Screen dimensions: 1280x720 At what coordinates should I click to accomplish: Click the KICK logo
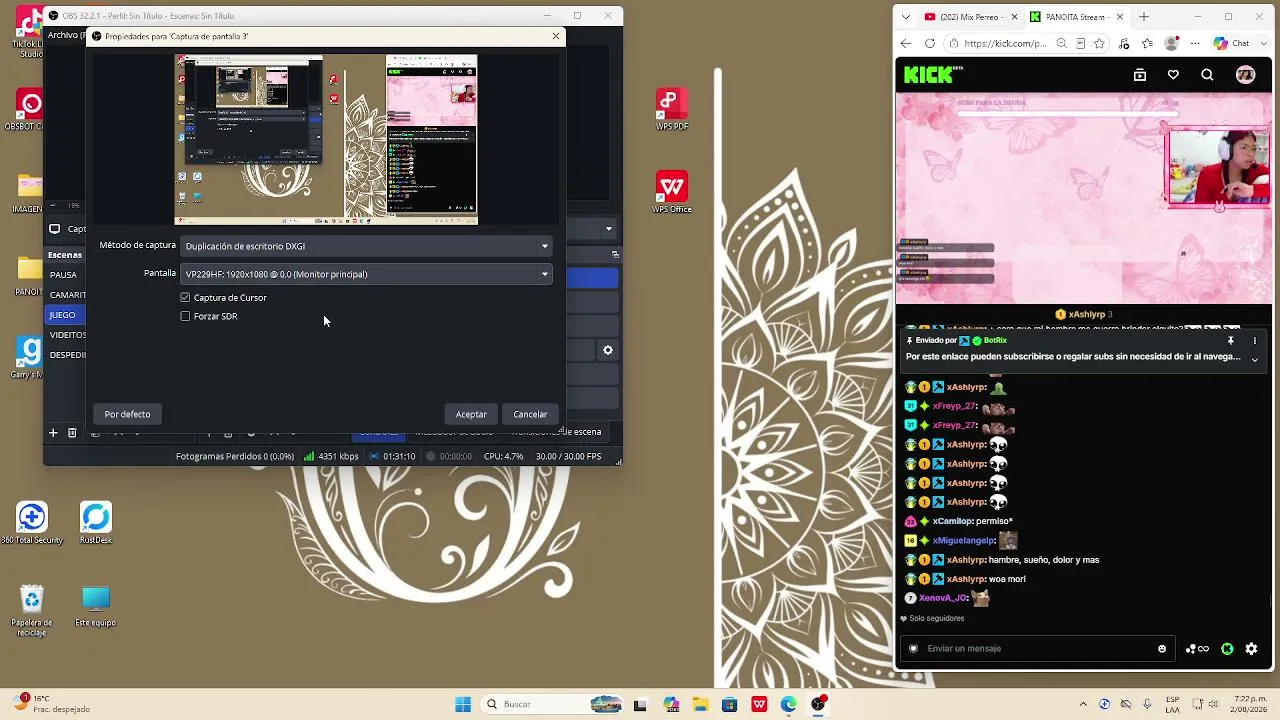(932, 75)
